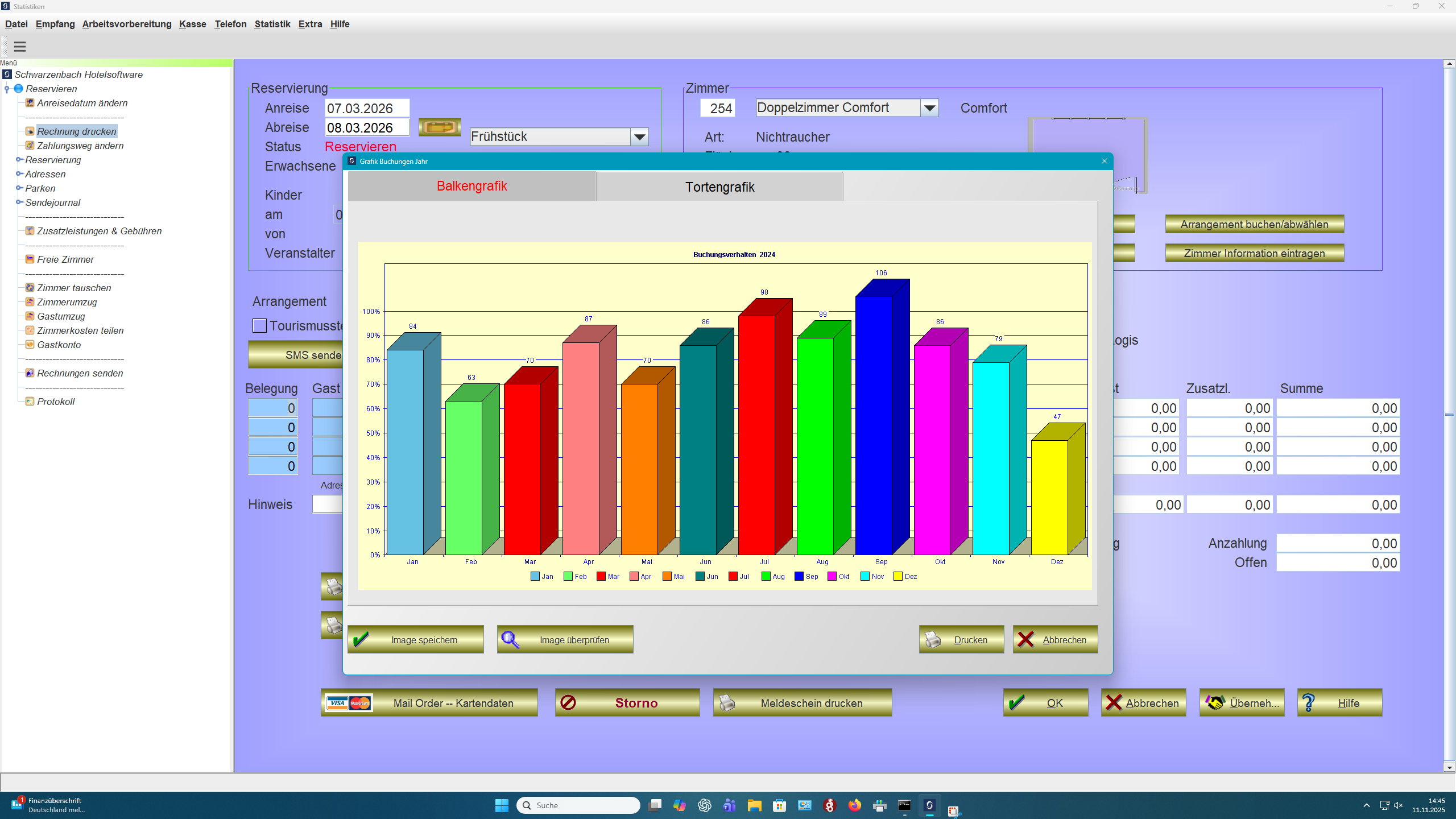Expand the Reservierung tree node

coord(19,160)
